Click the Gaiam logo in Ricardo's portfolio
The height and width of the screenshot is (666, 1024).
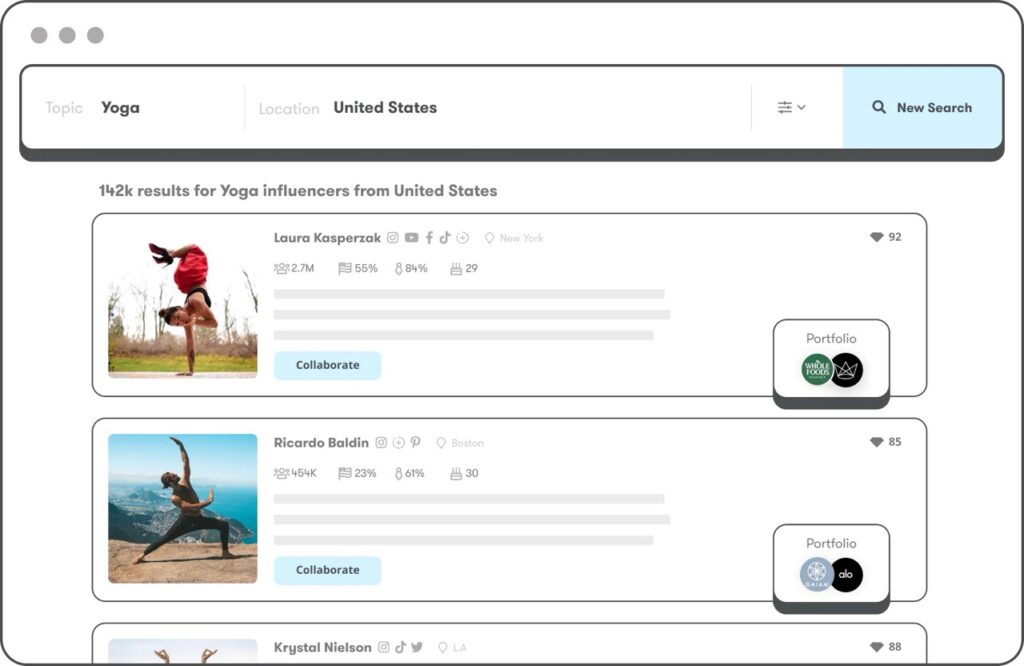pos(816,575)
